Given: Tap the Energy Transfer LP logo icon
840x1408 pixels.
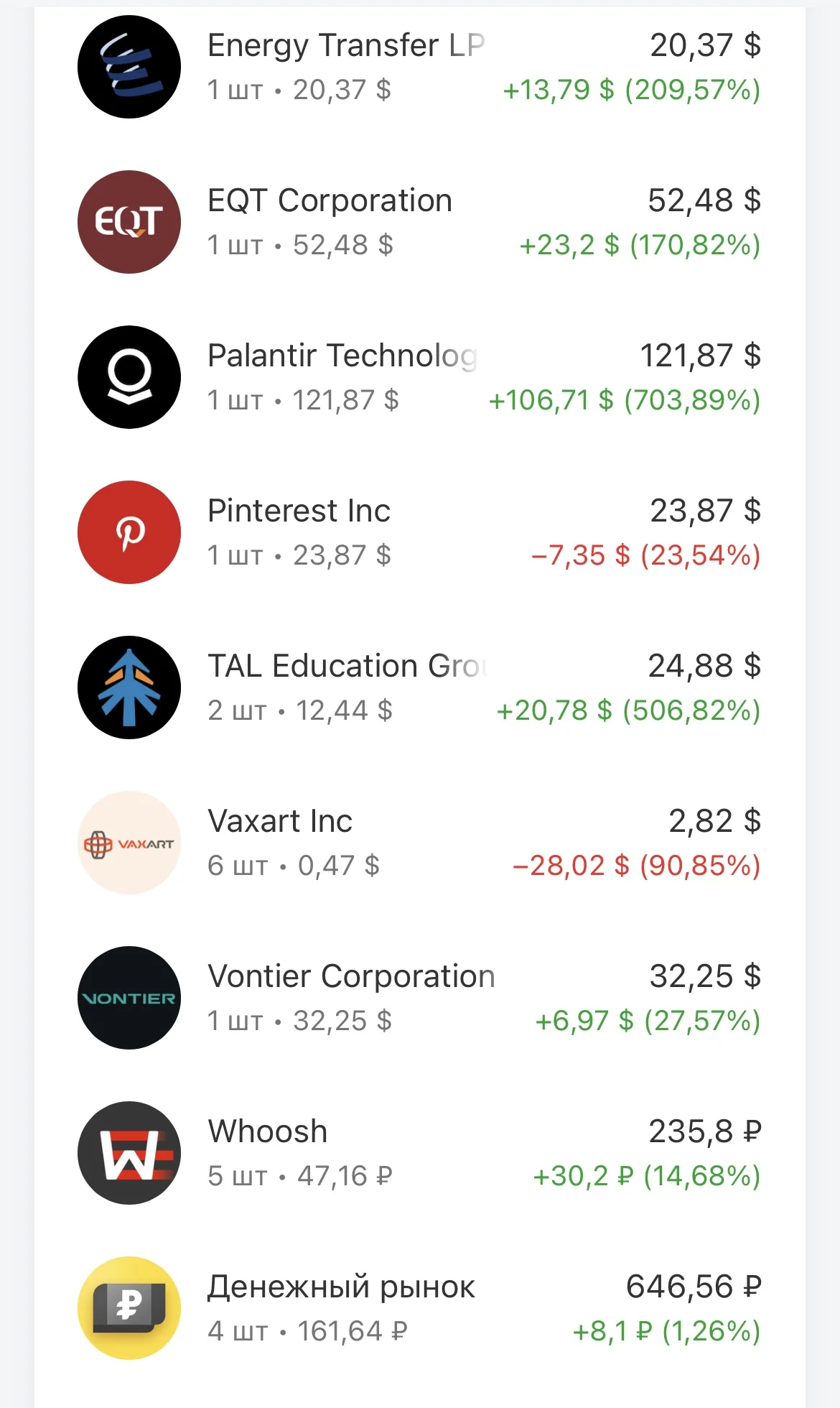Looking at the screenshot, I should (129, 67).
